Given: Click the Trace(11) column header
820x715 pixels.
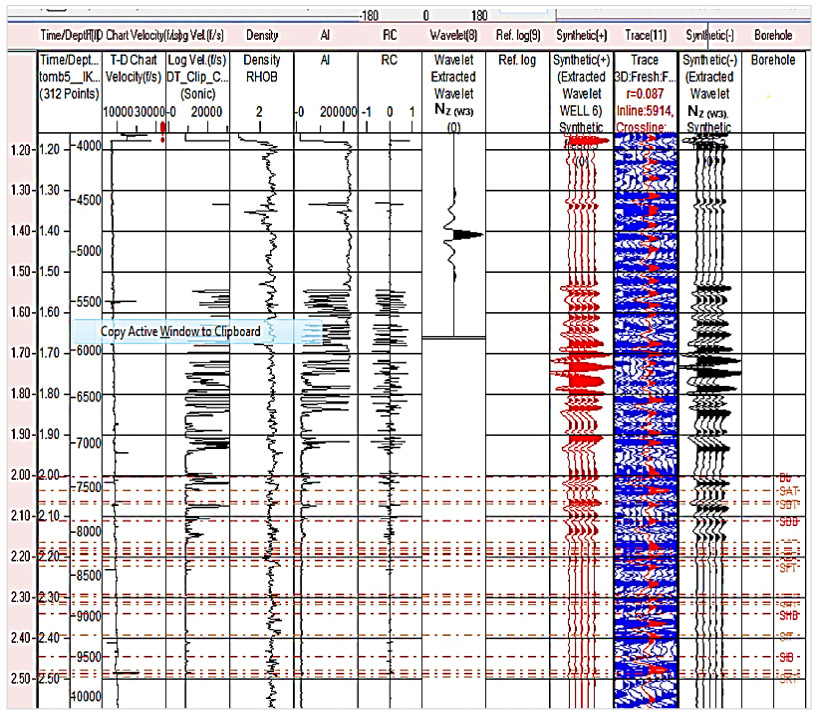Looking at the screenshot, I should point(644,35).
